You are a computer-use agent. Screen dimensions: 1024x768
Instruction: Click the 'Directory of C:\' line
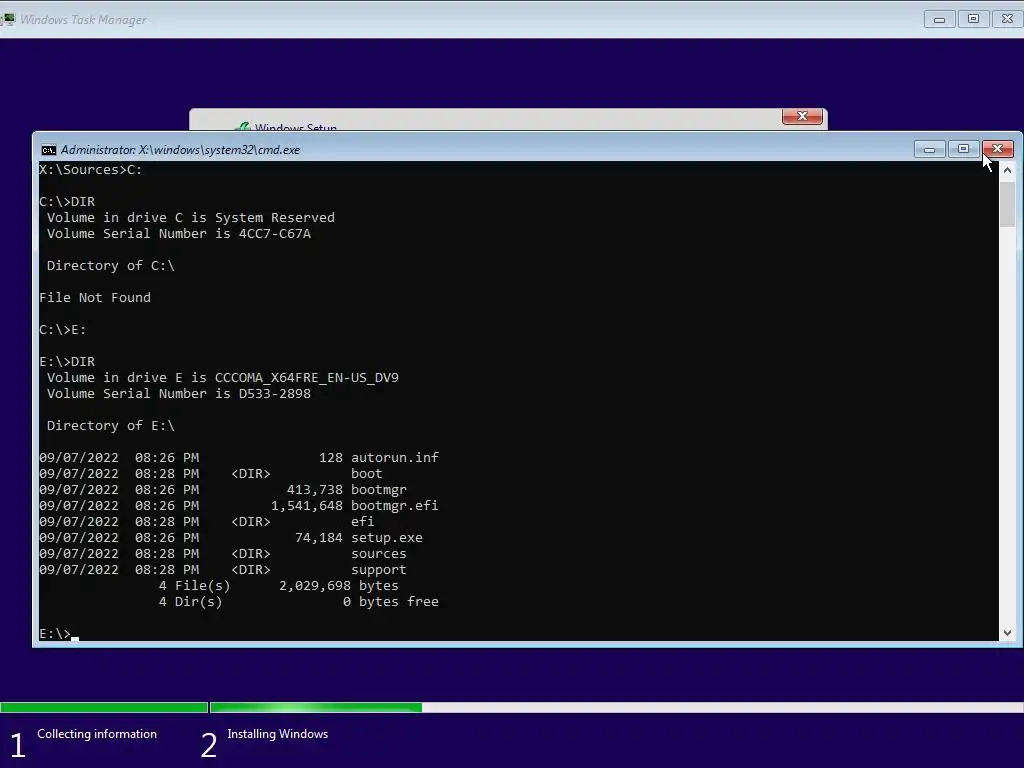click(x=110, y=266)
